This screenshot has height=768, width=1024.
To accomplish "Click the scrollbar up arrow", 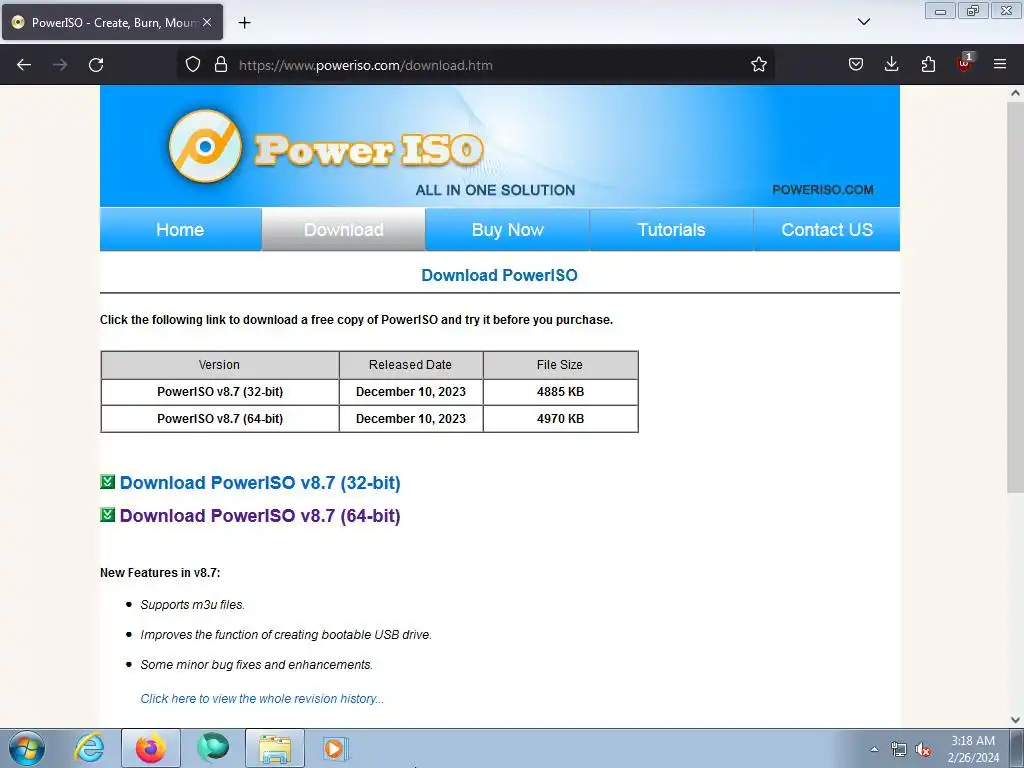I will (1015, 93).
